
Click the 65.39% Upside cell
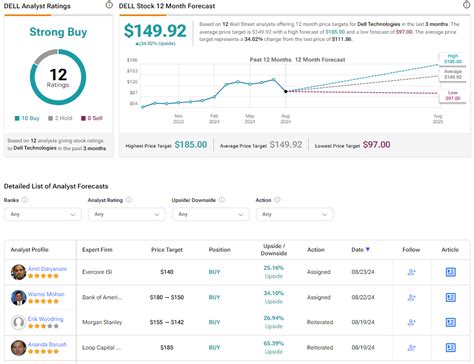pos(274,347)
